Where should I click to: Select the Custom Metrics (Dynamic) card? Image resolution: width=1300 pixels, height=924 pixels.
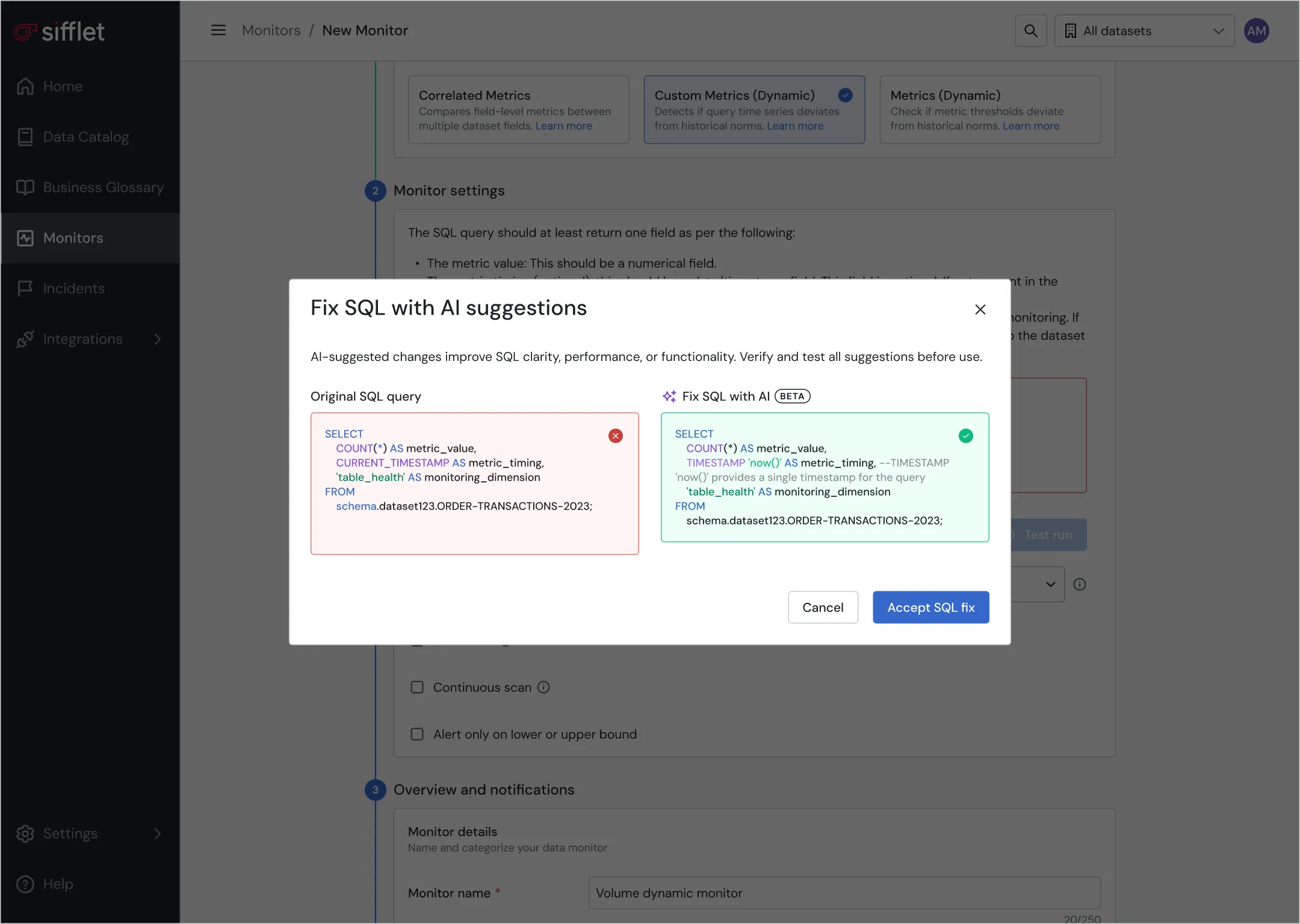click(x=754, y=109)
